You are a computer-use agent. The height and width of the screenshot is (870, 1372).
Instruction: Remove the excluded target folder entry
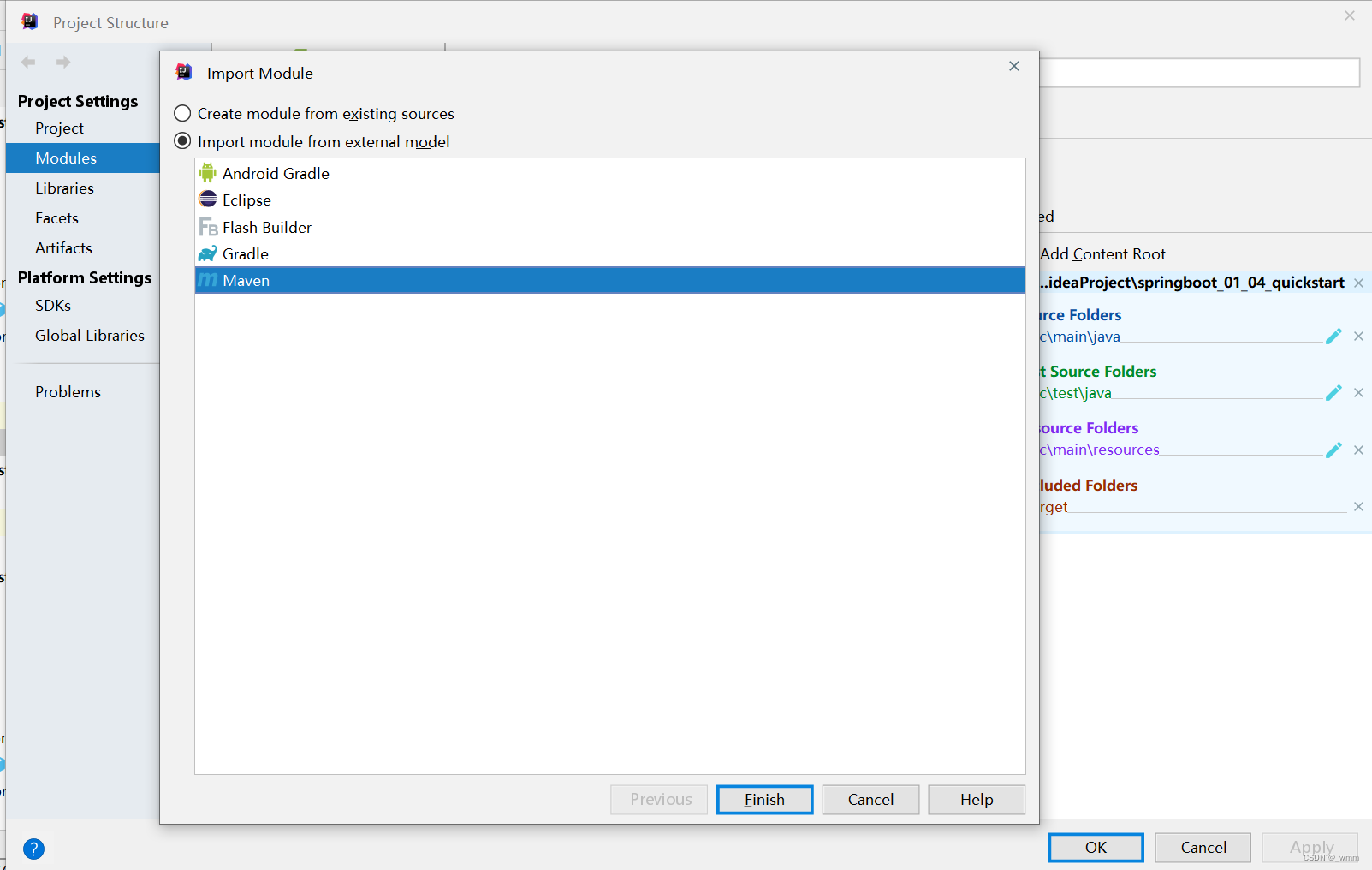(1358, 507)
